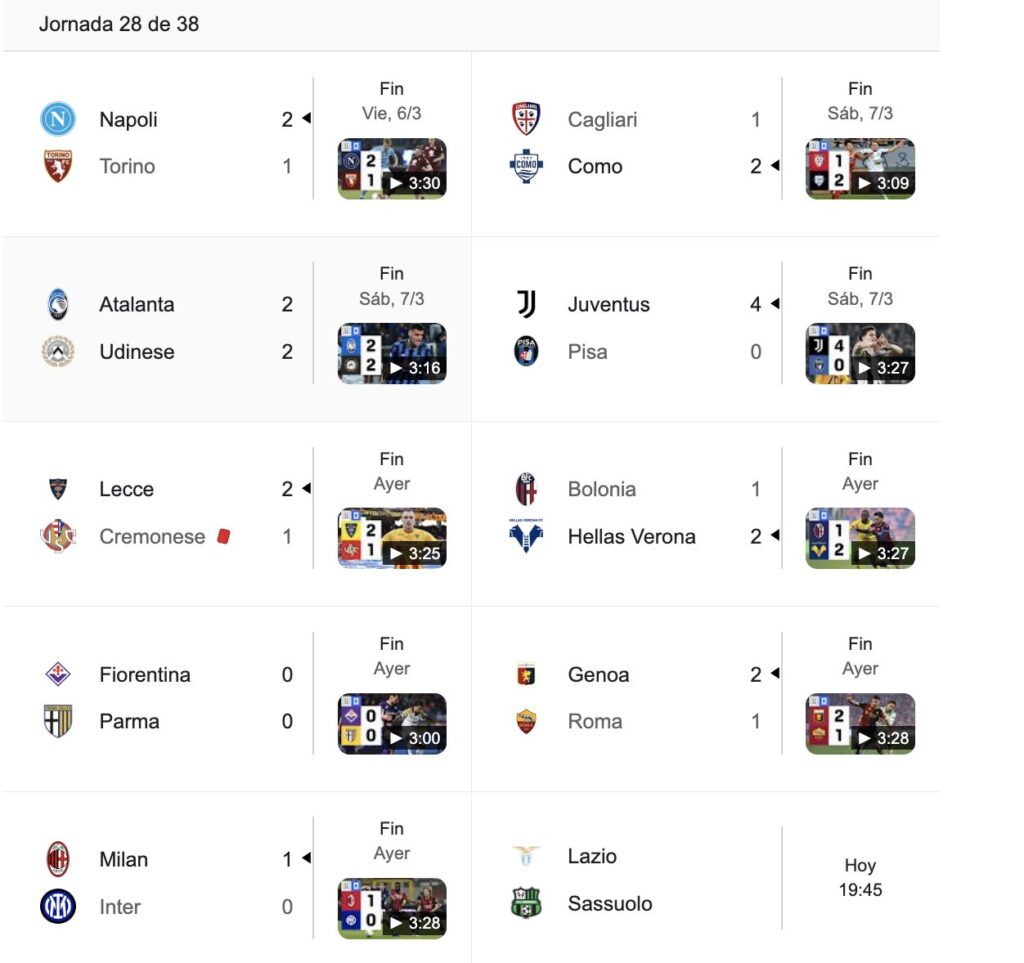This screenshot has height=963, width=1024.
Task: Click the Milan club crest
Action: tap(58, 859)
